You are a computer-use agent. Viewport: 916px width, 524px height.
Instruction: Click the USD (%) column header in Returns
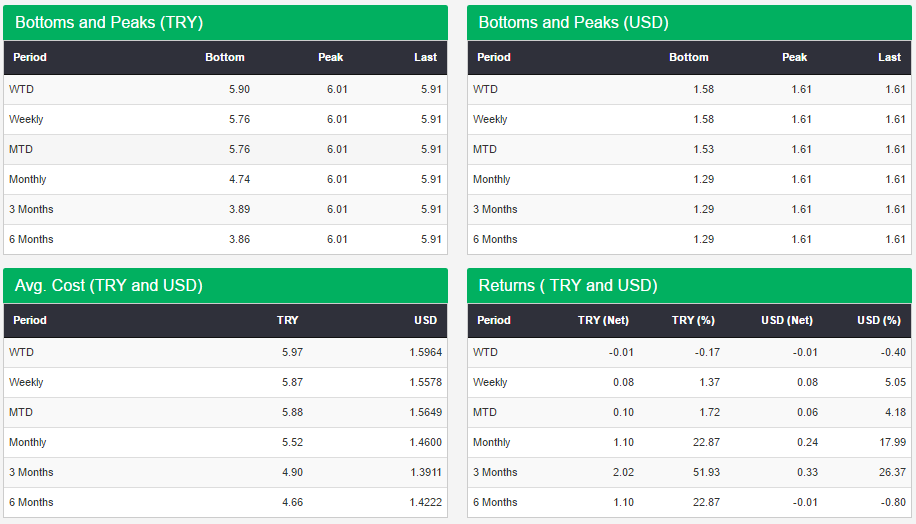[879, 320]
